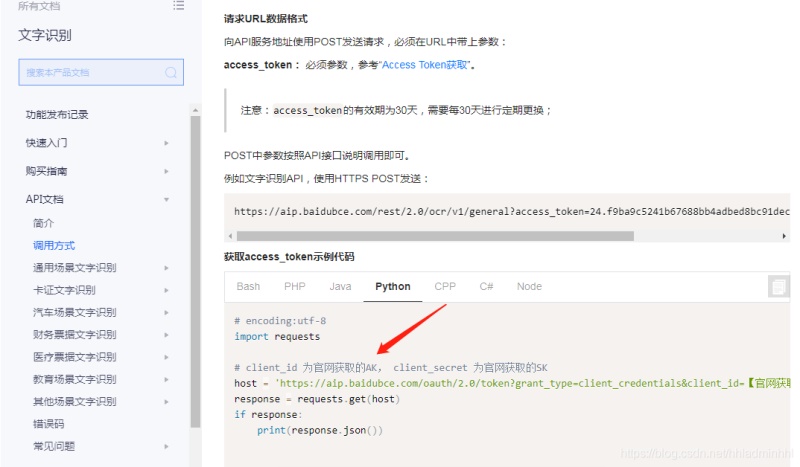Open the list menu icon beside 所有文档
The height and width of the screenshot is (467, 800).
coord(179,6)
